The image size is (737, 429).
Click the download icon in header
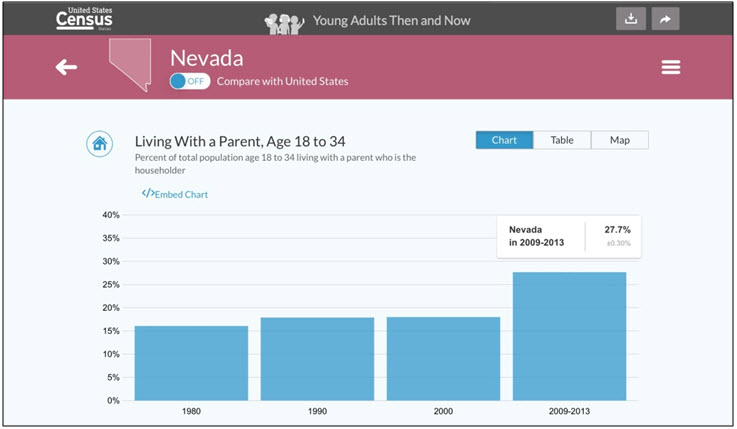tap(631, 19)
